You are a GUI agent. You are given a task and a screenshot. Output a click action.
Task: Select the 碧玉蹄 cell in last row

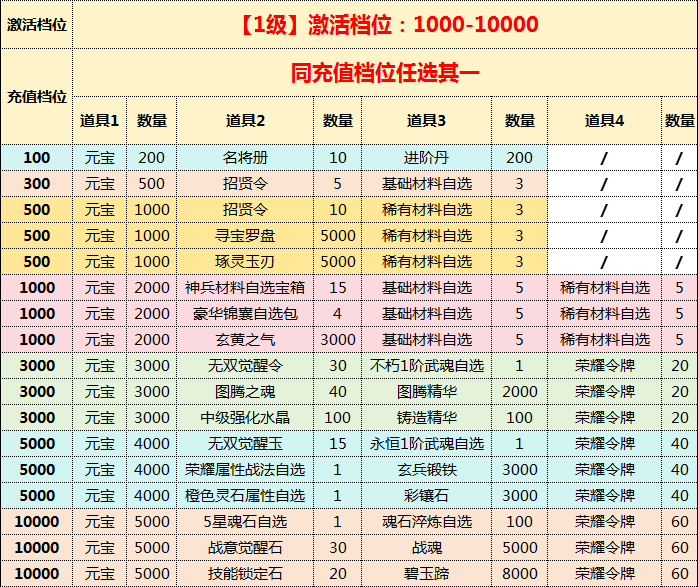click(426, 574)
